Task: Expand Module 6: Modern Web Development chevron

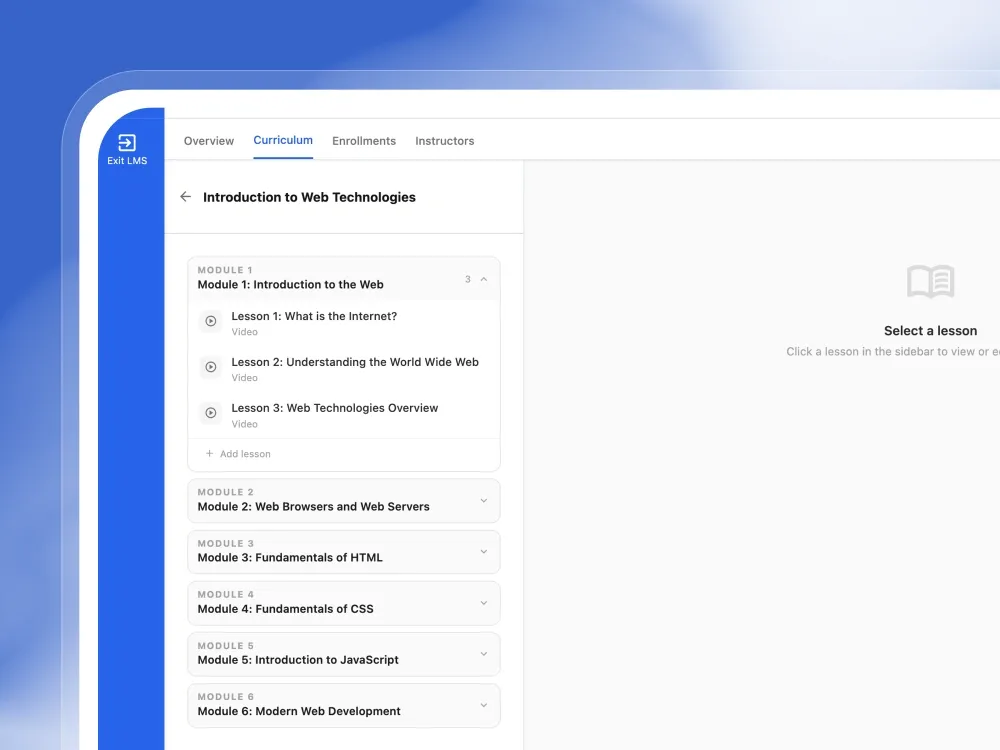Action: [484, 705]
